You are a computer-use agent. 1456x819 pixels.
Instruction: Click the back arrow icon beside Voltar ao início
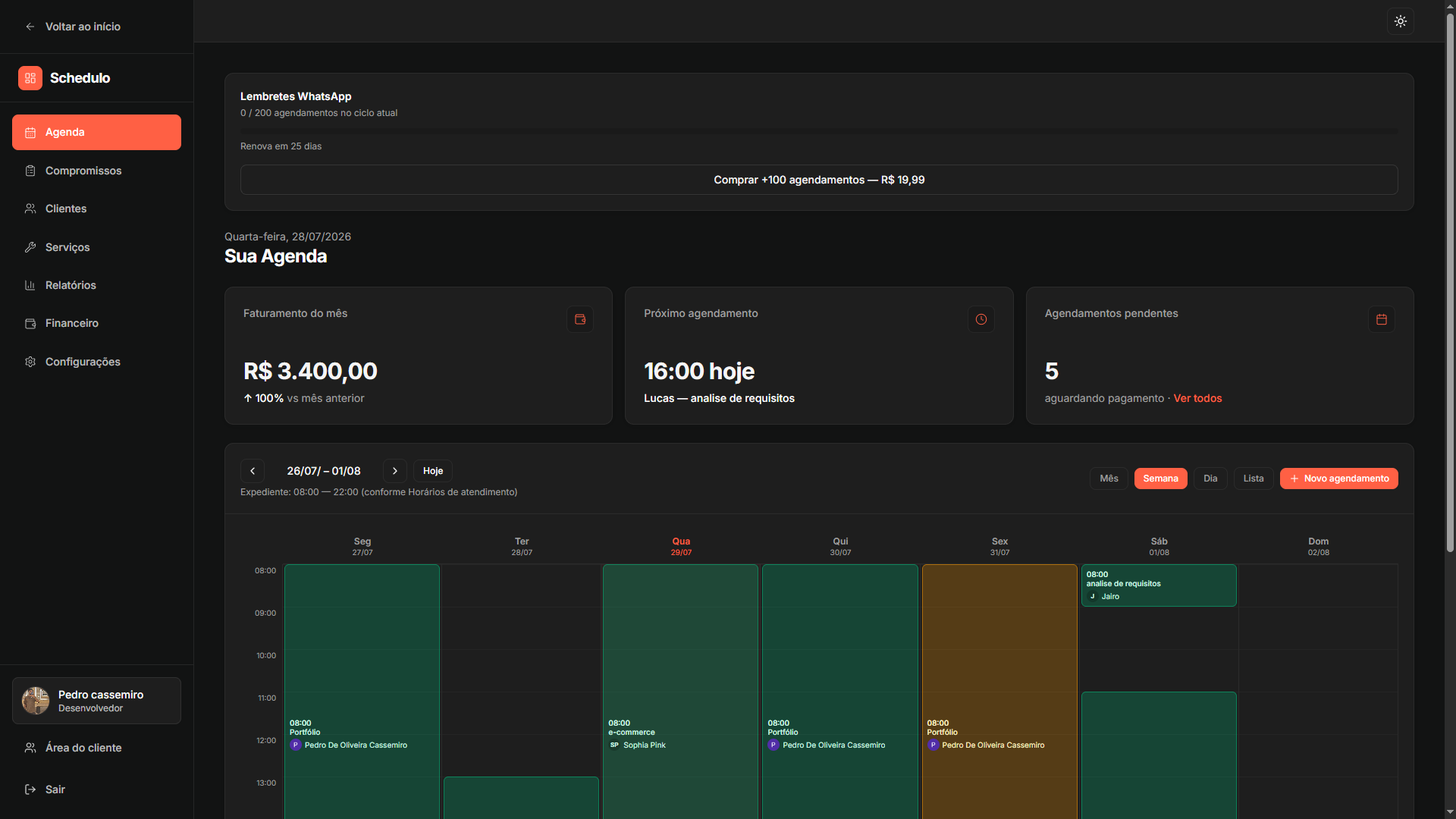coord(30,27)
